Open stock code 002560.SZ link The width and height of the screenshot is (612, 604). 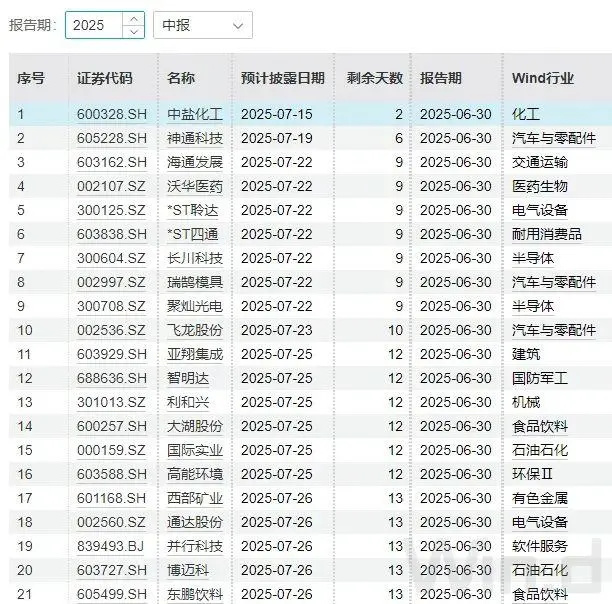pos(111,522)
